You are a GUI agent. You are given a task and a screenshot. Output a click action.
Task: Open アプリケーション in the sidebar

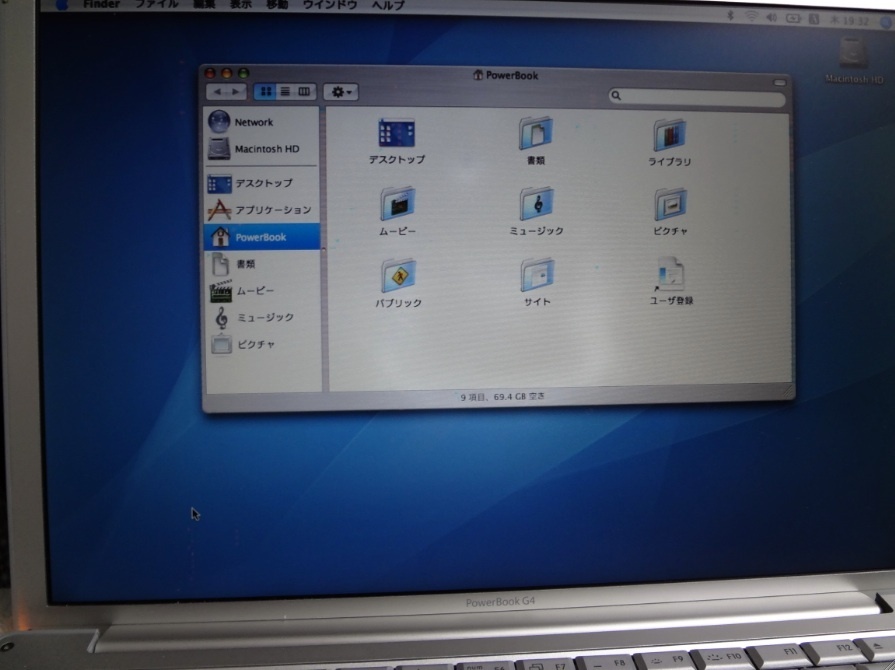[261, 210]
